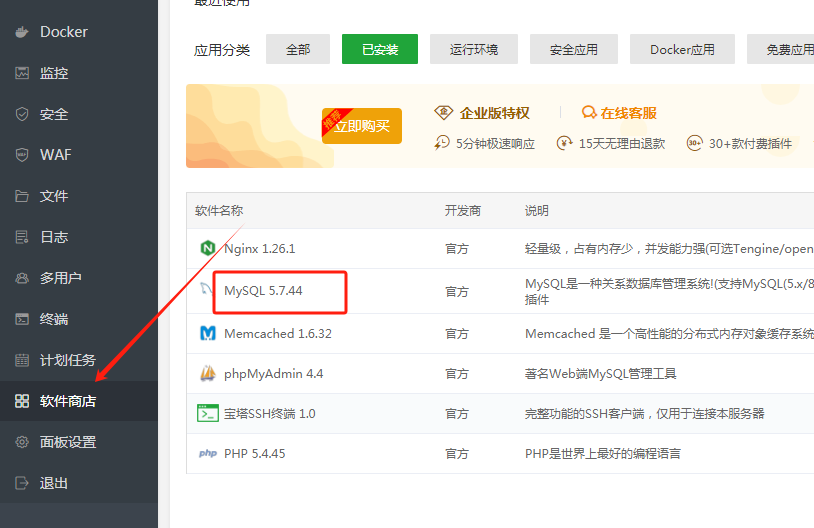Open the Docker menu item

(x=79, y=32)
